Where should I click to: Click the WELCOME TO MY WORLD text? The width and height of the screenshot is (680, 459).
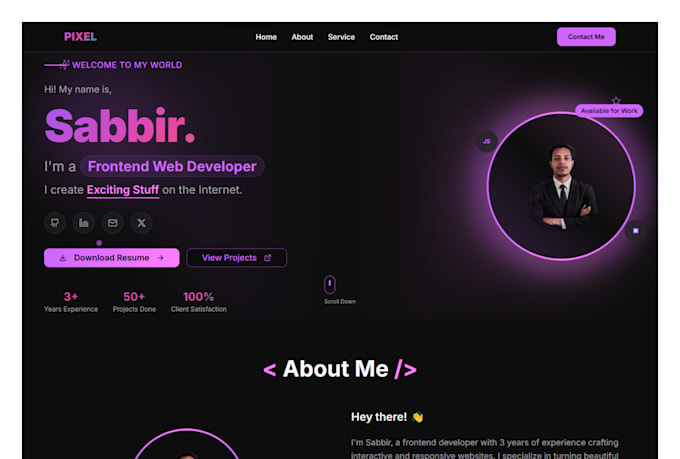[x=127, y=65]
